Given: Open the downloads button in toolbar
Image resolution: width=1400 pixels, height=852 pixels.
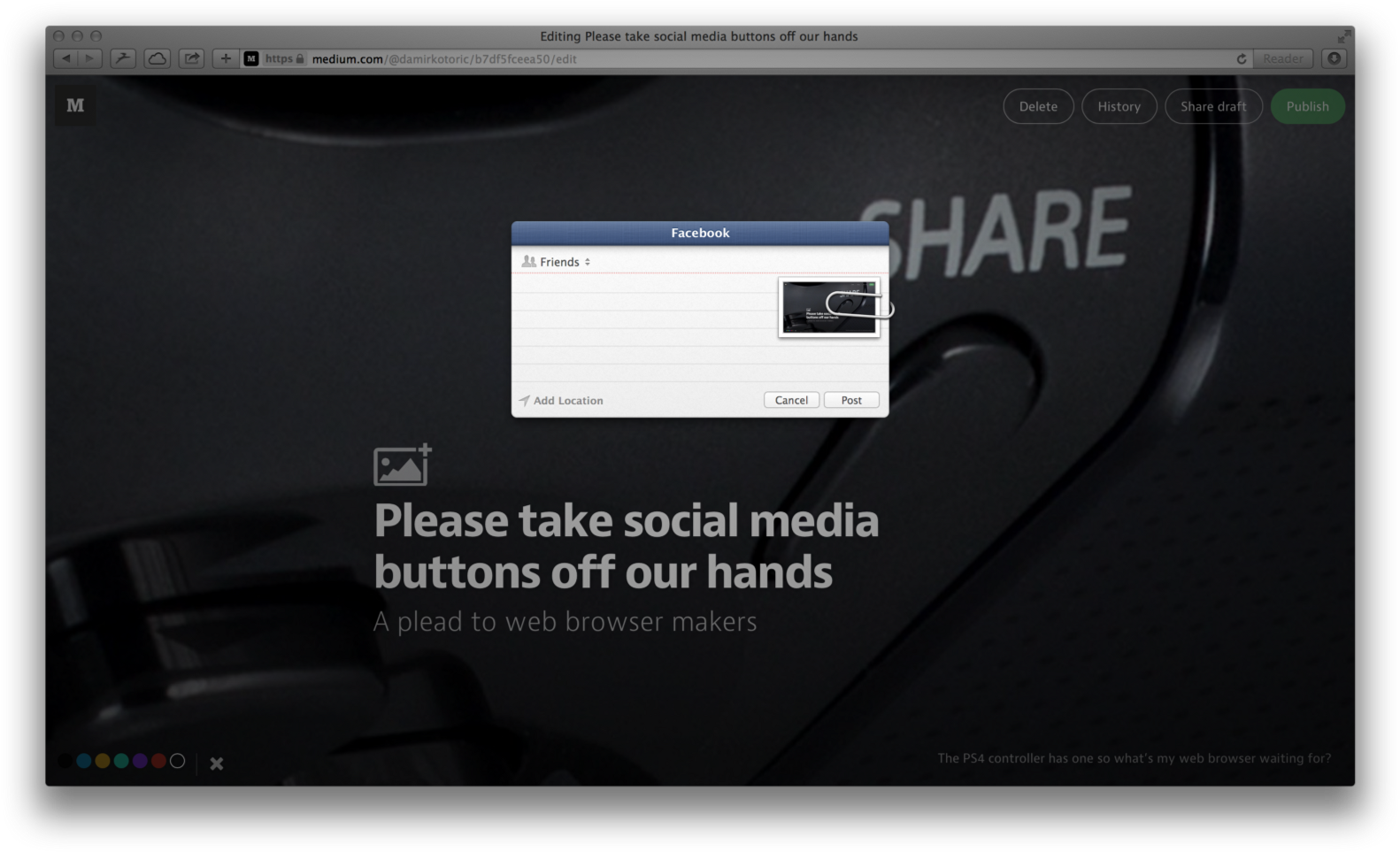Looking at the screenshot, I should (x=1335, y=58).
